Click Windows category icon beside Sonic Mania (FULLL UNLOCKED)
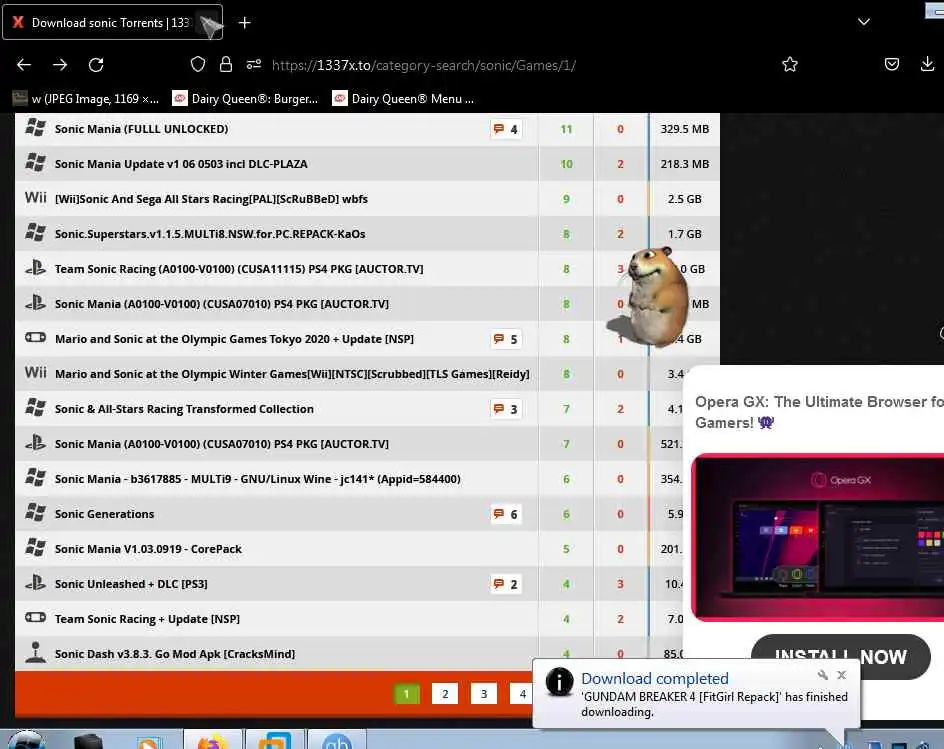This screenshot has width=944, height=749. tap(36, 128)
